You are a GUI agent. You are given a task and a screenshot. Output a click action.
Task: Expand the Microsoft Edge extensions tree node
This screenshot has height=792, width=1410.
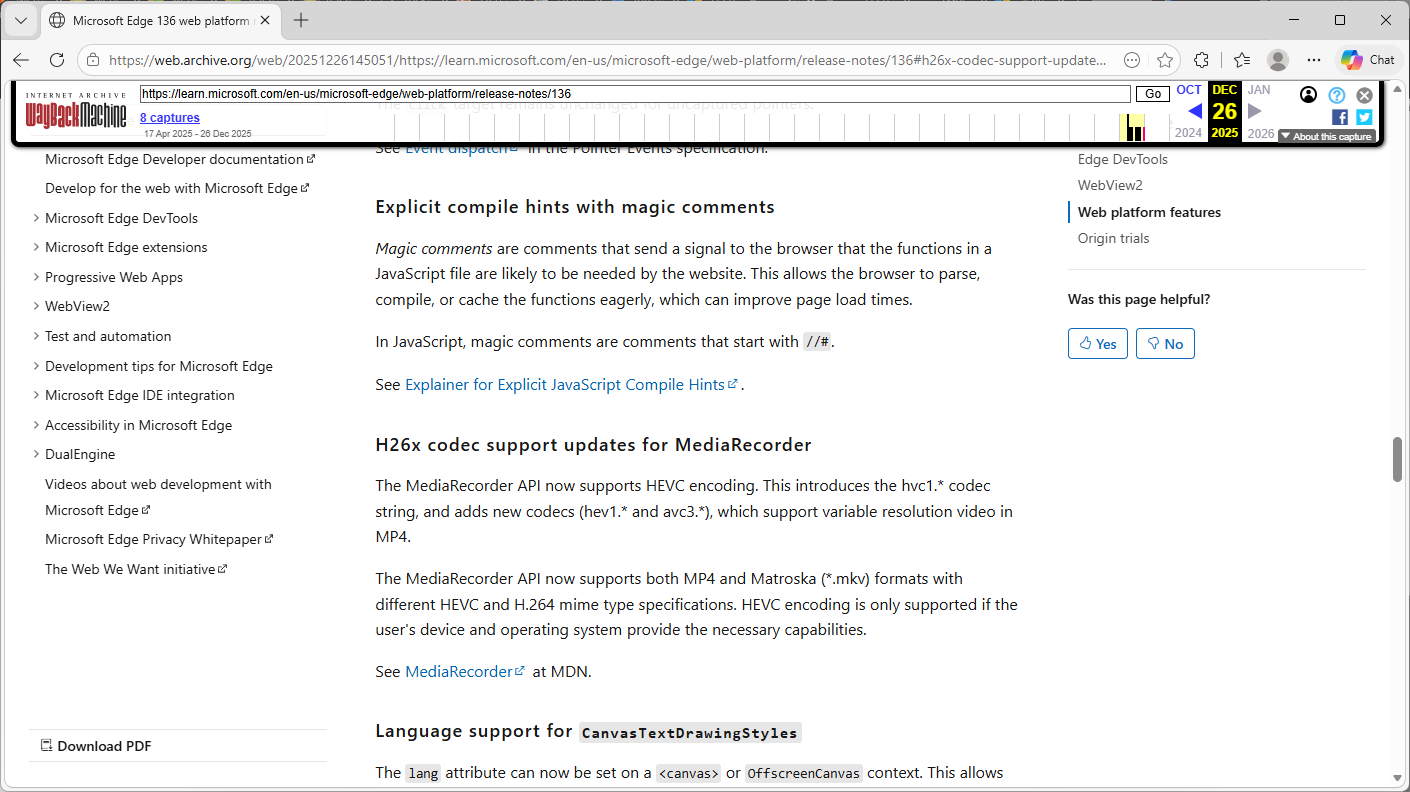point(37,247)
